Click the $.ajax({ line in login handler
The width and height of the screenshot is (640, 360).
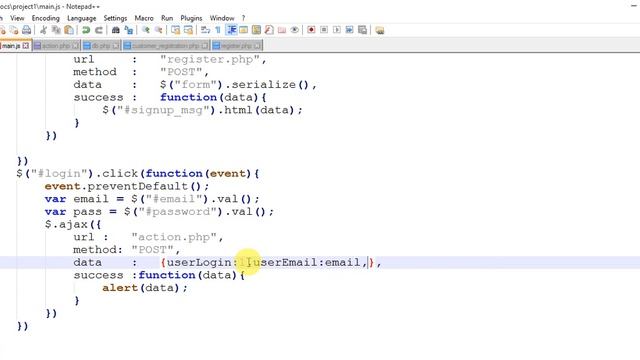click(x=73, y=224)
